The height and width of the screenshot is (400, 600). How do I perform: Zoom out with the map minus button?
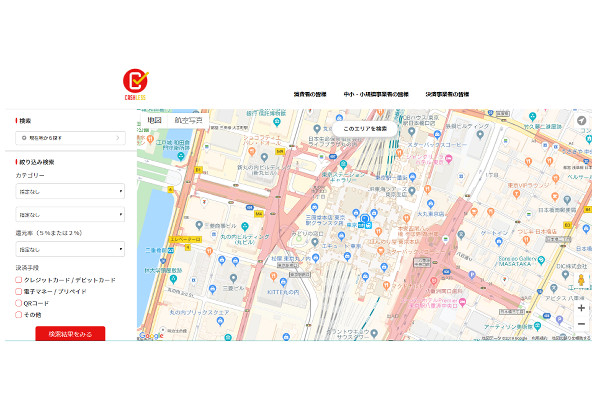[x=581, y=324]
